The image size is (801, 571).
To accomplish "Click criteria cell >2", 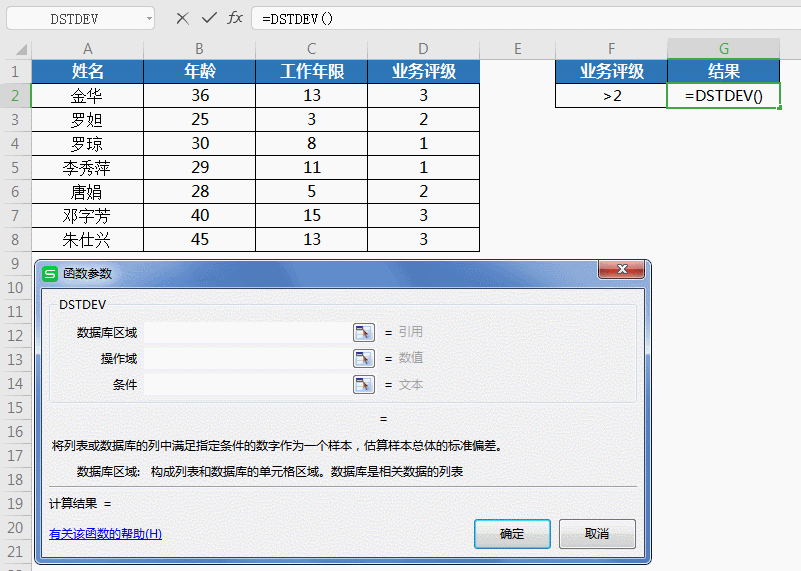I will coord(611,96).
